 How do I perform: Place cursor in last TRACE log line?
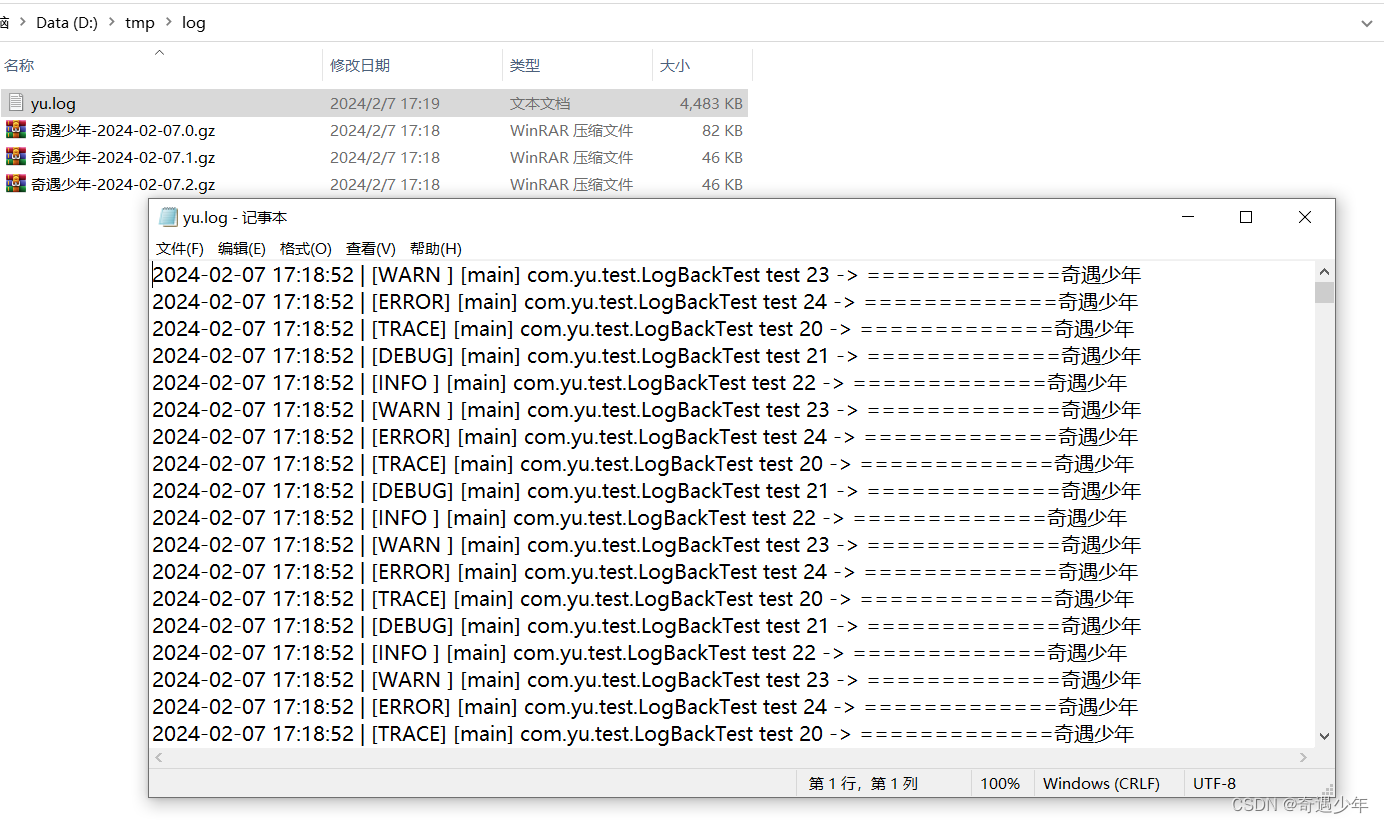click(643, 734)
